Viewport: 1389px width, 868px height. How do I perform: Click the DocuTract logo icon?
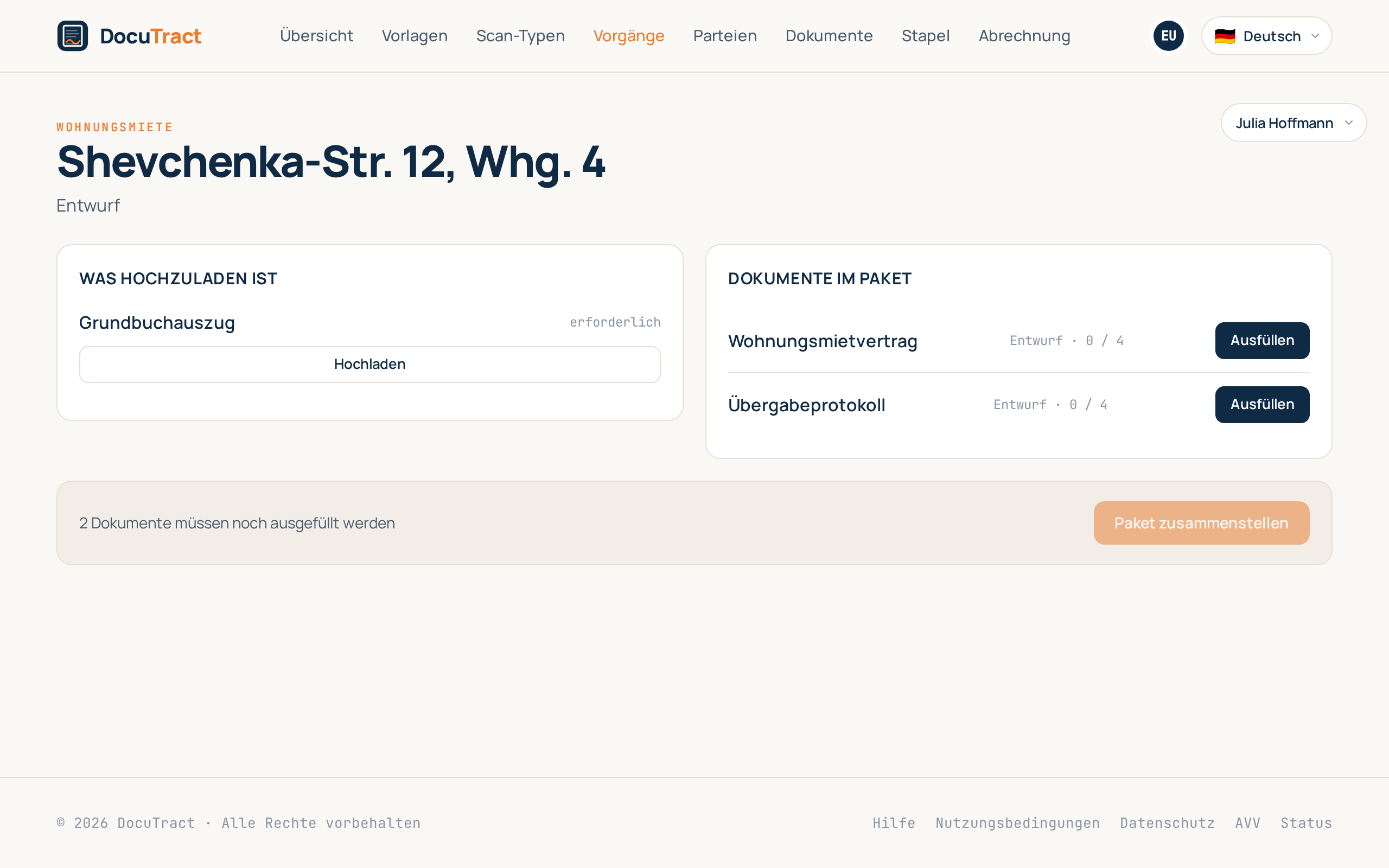click(x=72, y=36)
